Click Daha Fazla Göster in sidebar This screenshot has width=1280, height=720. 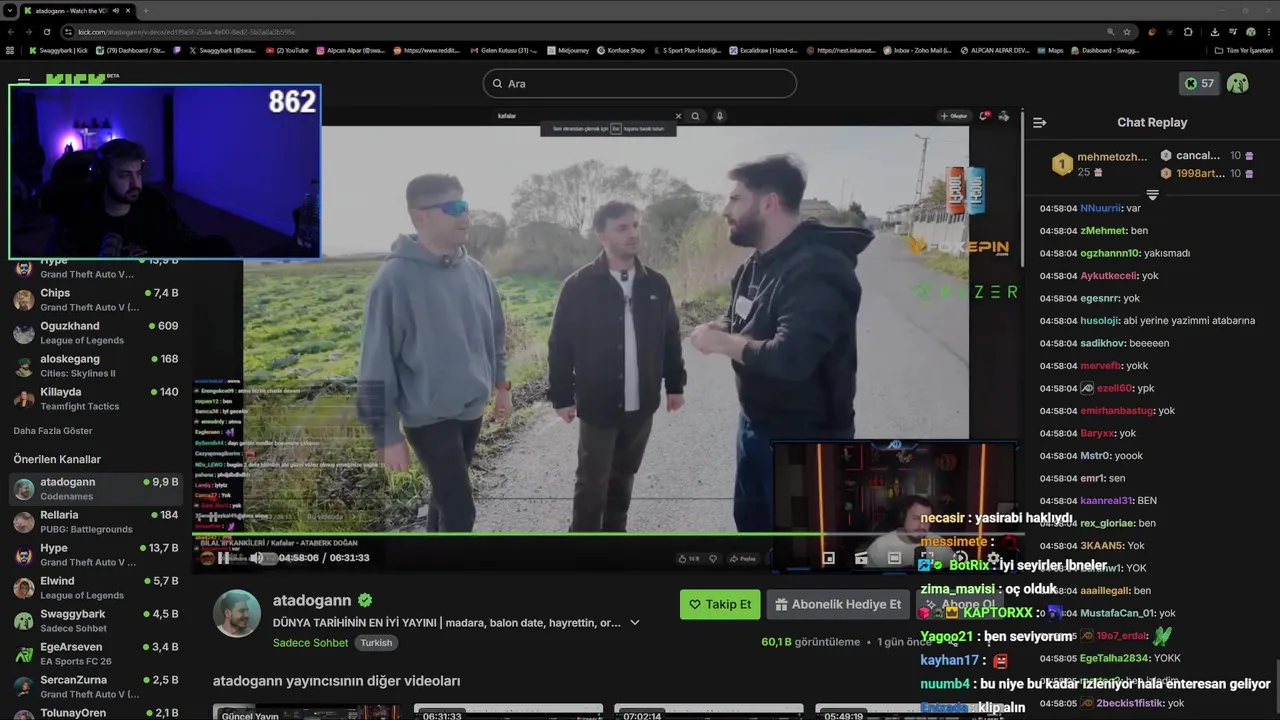click(53, 431)
